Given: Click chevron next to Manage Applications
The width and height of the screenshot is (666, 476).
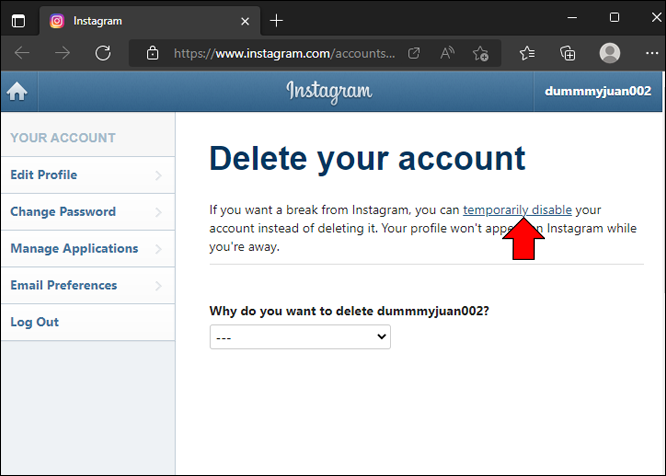Looking at the screenshot, I should click(158, 249).
